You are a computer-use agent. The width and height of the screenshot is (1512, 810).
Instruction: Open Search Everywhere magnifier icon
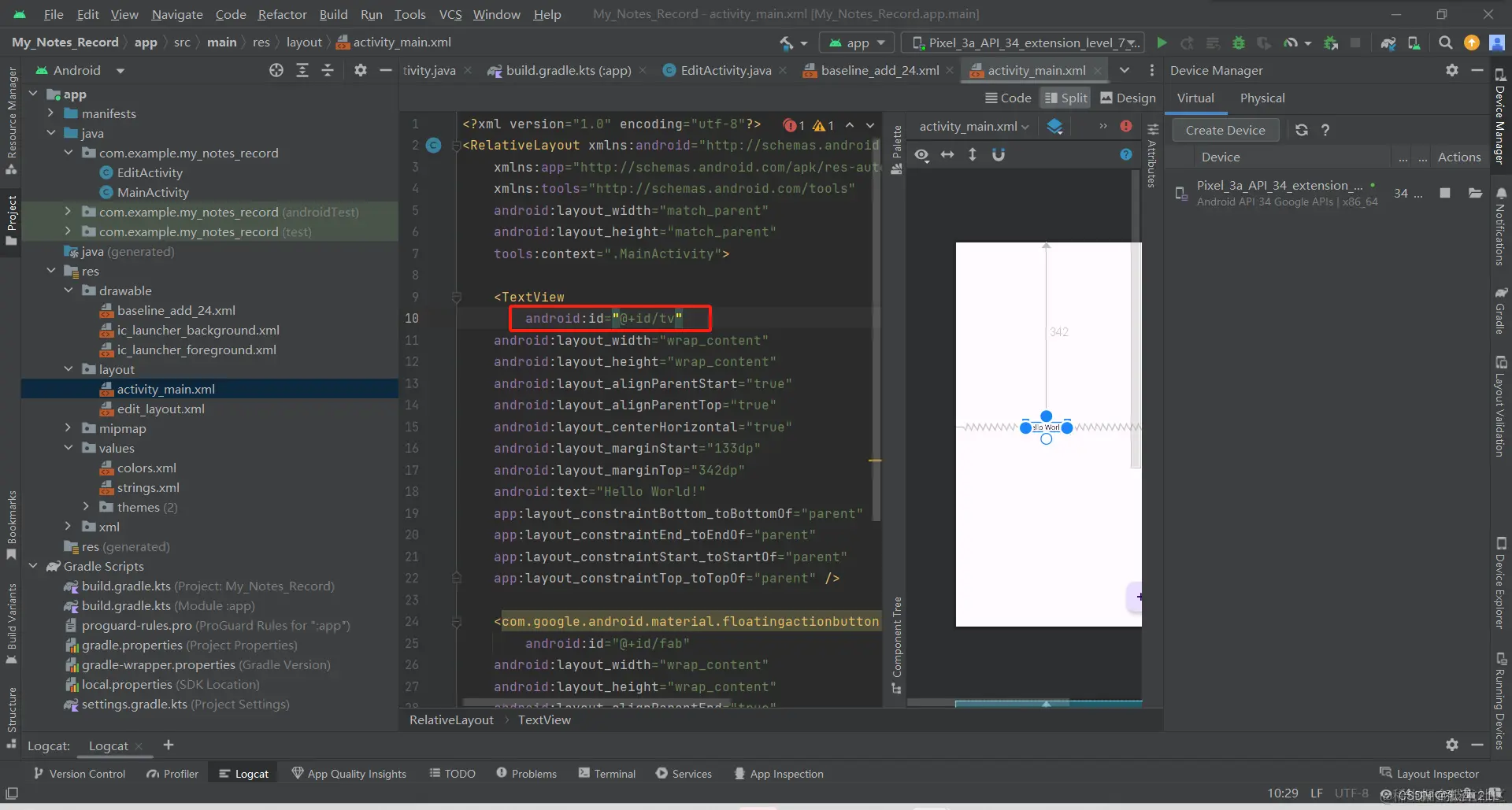click(x=1445, y=43)
